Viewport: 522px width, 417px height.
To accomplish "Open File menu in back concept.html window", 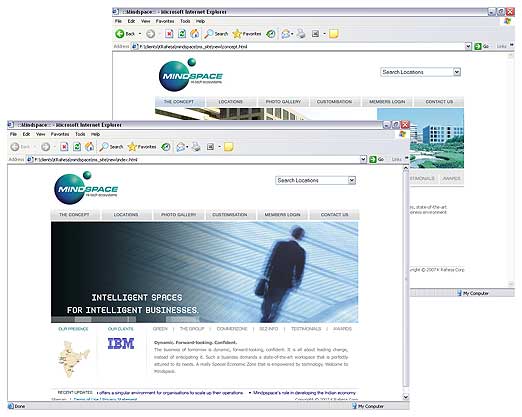I will point(118,21).
